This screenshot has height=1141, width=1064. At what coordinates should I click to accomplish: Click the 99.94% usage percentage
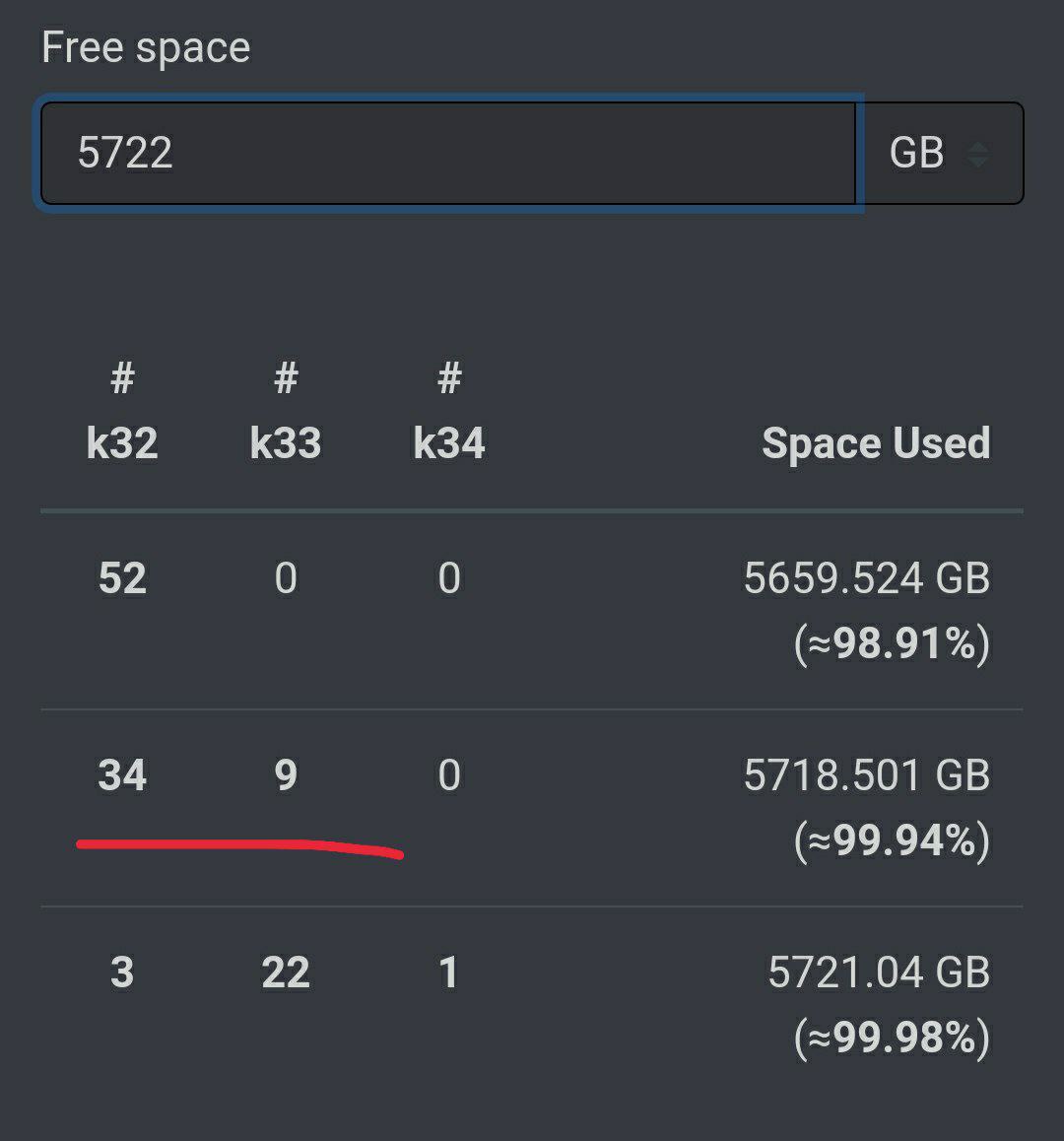[892, 841]
